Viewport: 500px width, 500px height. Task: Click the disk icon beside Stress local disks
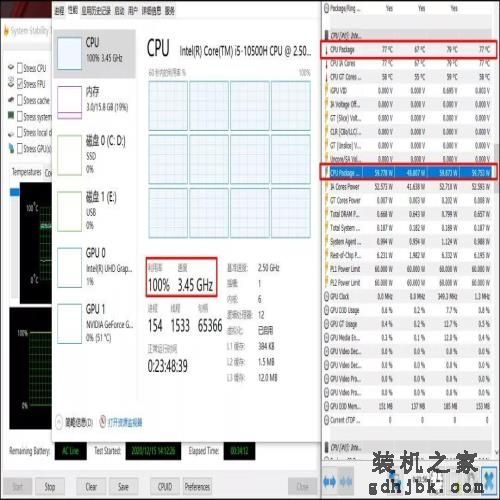11,133
